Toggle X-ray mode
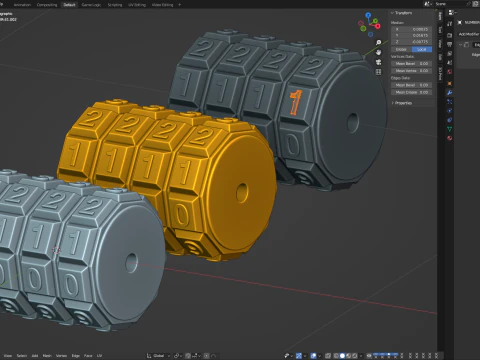This screenshot has height=360, width=480. 328,356
